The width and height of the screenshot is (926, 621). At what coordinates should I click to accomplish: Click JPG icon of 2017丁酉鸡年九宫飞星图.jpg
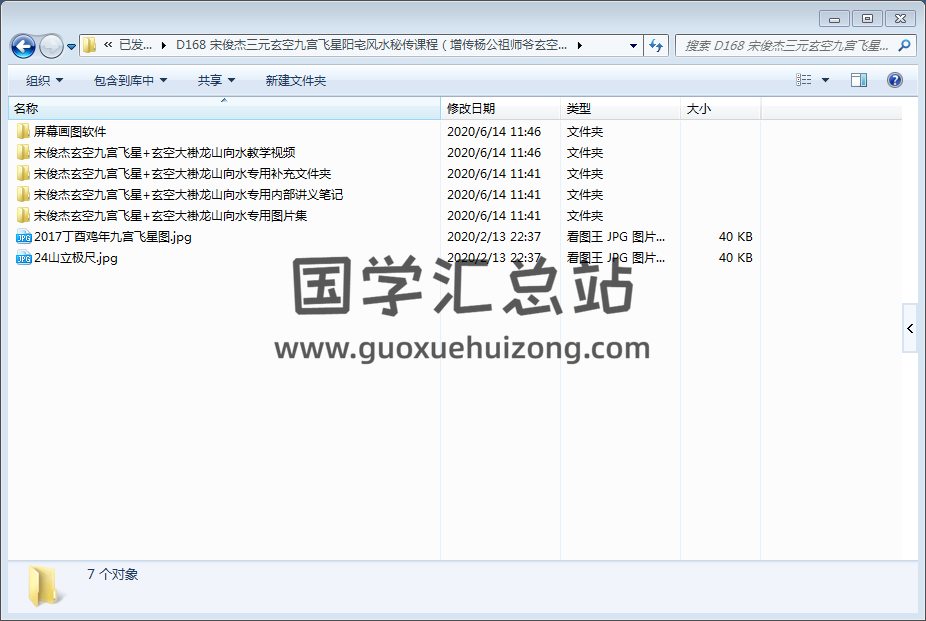24,237
